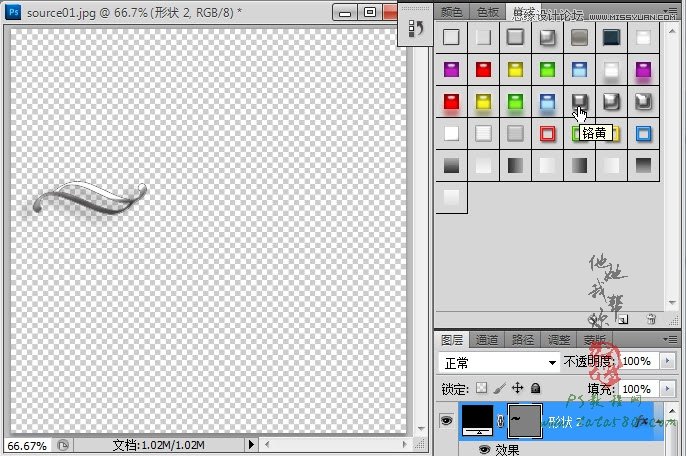The width and height of the screenshot is (686, 456).
Task: Toggle lock all padlock icon
Action: (536, 388)
